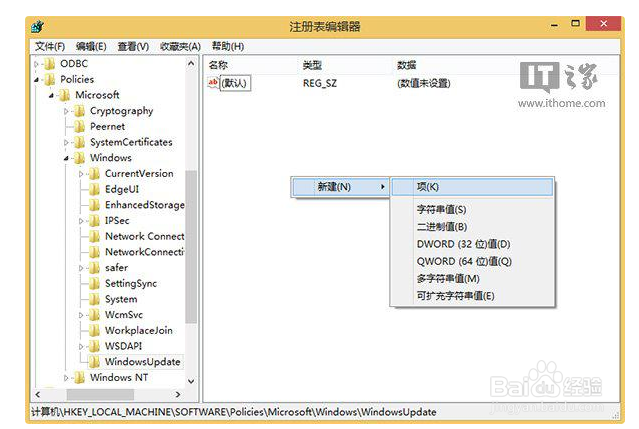Open the 文件(F) menu
This screenshot has width=639, height=429.
tap(50, 46)
